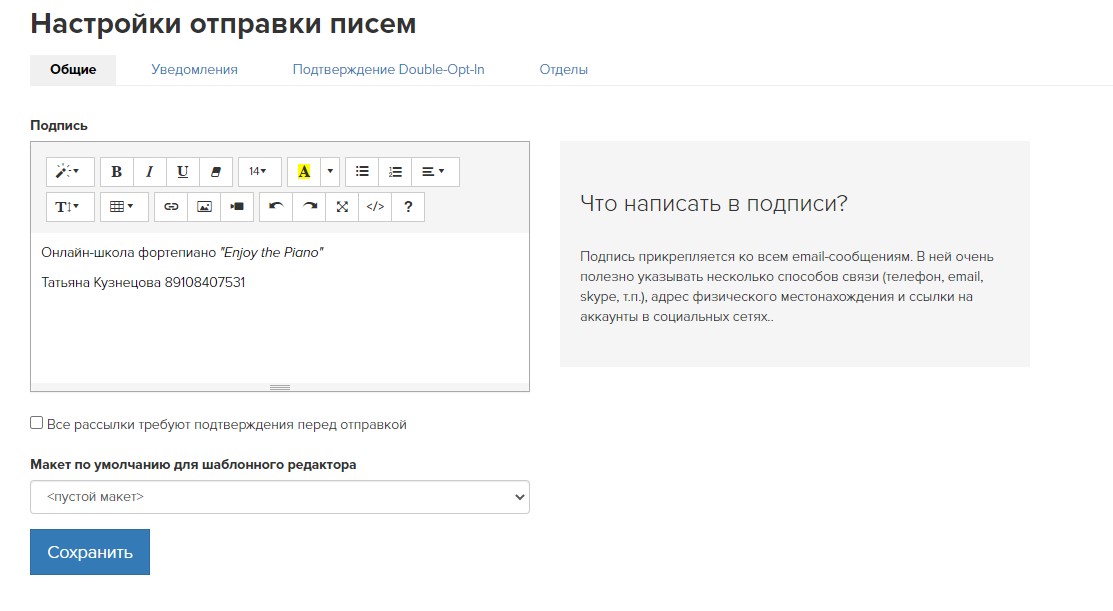
Task: Switch to the Уведомления tab
Action: 194,70
